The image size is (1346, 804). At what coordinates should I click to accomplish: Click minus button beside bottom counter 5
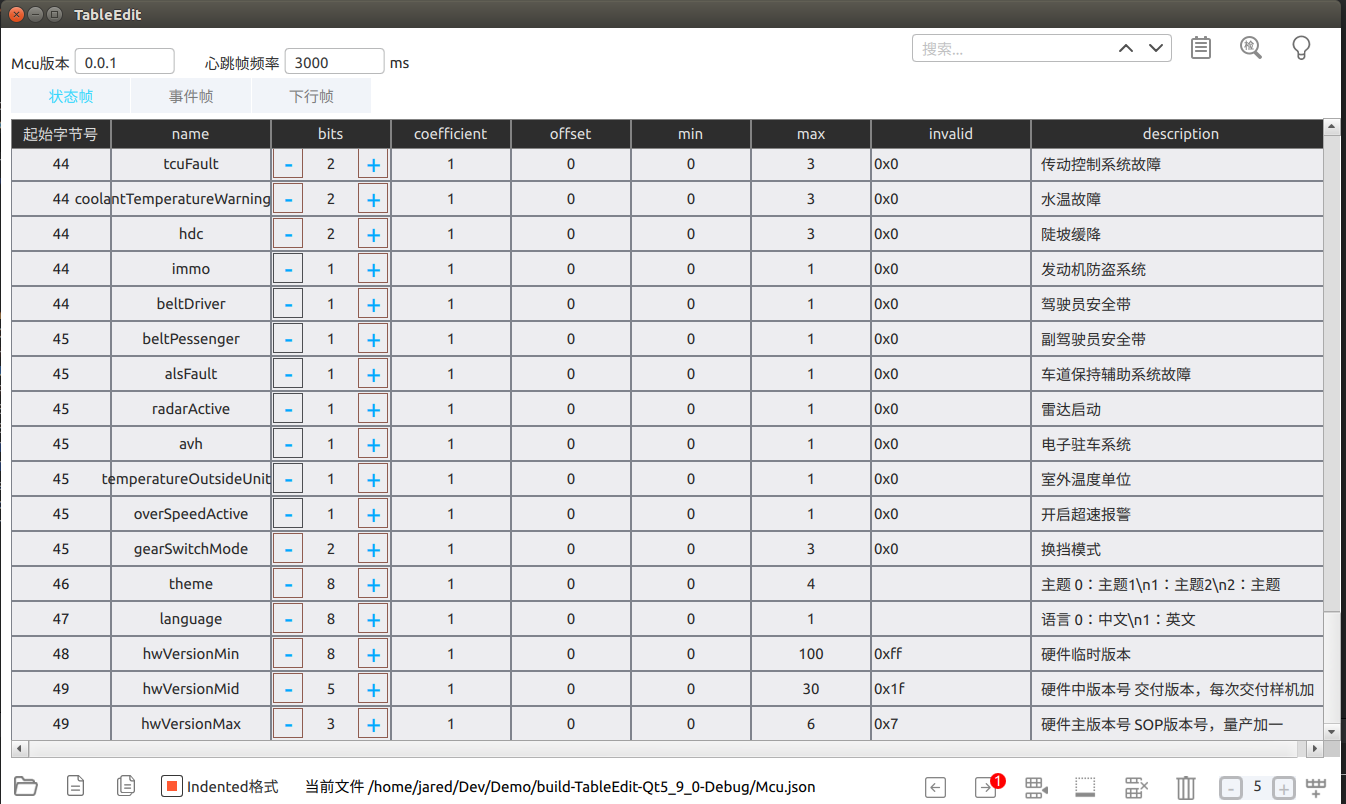[1231, 787]
